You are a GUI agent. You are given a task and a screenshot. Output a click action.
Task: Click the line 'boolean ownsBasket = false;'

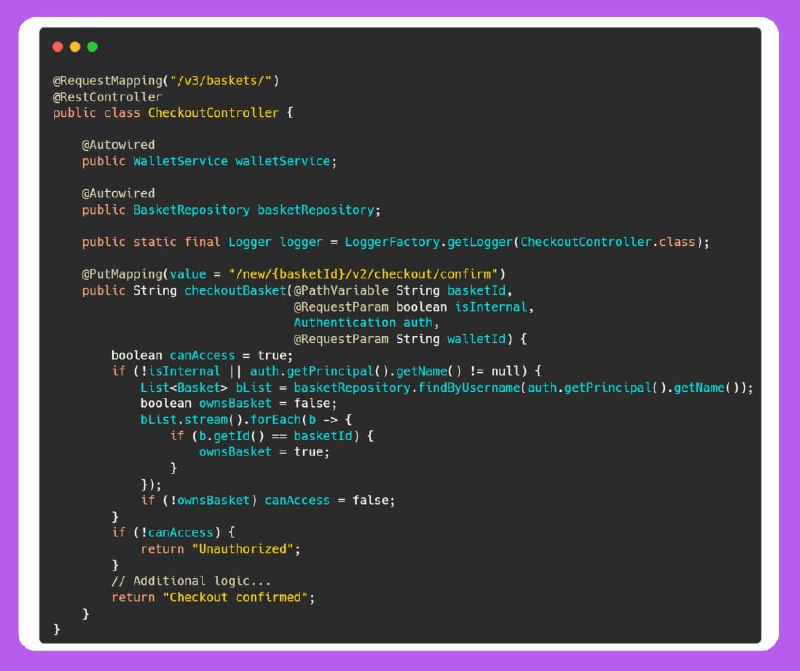pos(239,403)
